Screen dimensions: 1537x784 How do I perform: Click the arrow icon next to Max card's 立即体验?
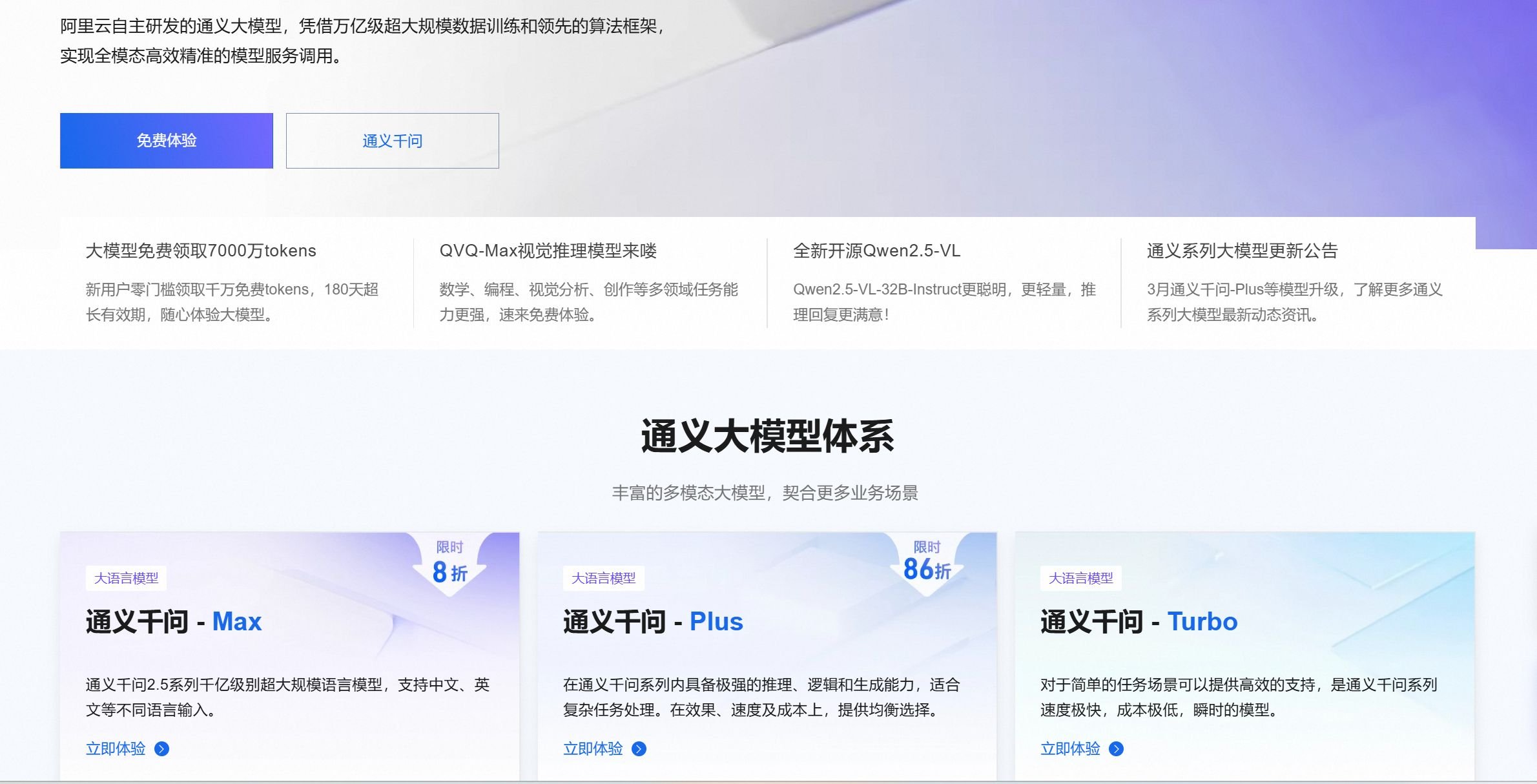(x=162, y=748)
